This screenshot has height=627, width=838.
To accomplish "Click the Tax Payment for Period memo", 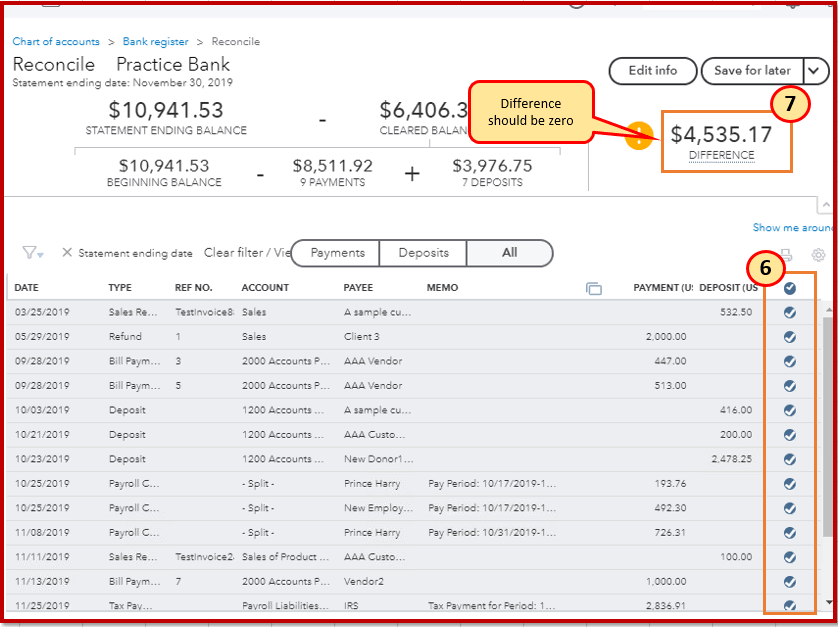I will click(x=492, y=606).
